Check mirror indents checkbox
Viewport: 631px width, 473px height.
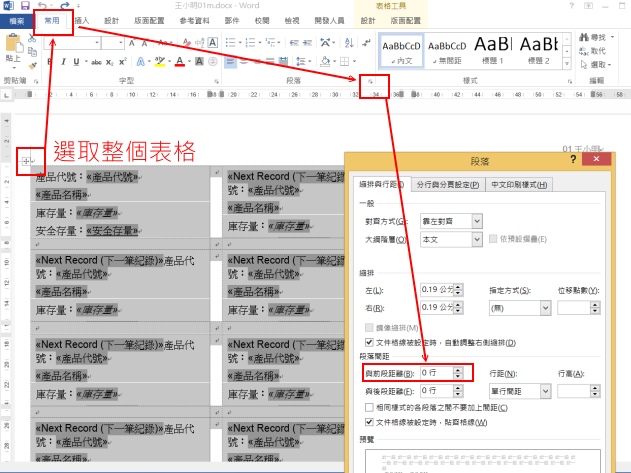click(x=369, y=328)
